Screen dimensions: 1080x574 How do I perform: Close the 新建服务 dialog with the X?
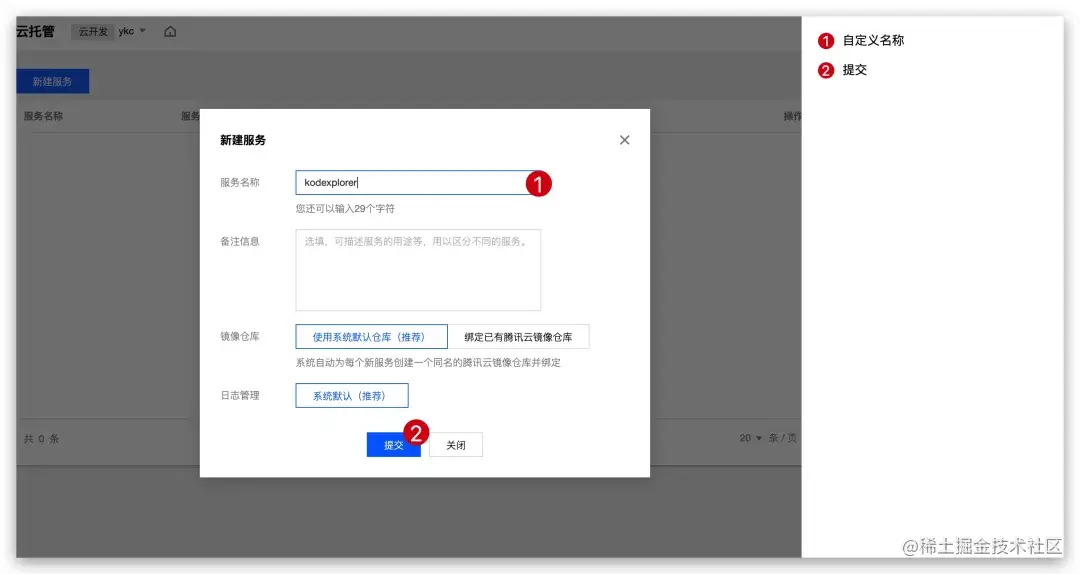tap(624, 140)
